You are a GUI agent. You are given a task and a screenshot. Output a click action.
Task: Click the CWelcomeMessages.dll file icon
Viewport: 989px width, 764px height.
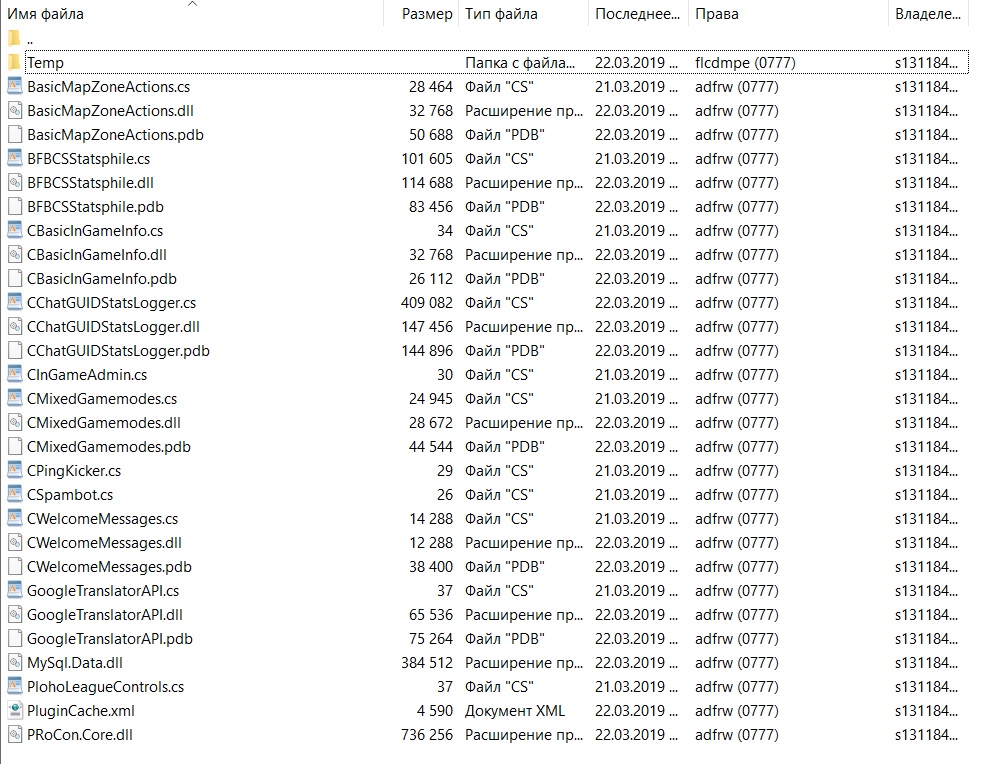15,543
